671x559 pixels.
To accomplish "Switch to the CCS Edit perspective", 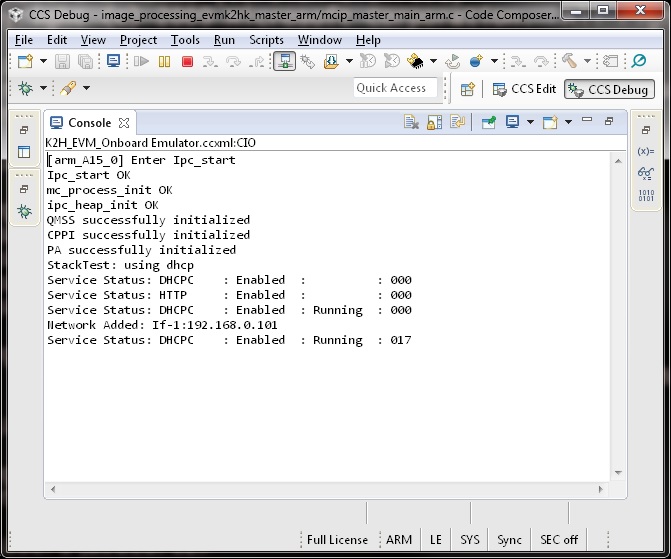I will [x=524, y=89].
